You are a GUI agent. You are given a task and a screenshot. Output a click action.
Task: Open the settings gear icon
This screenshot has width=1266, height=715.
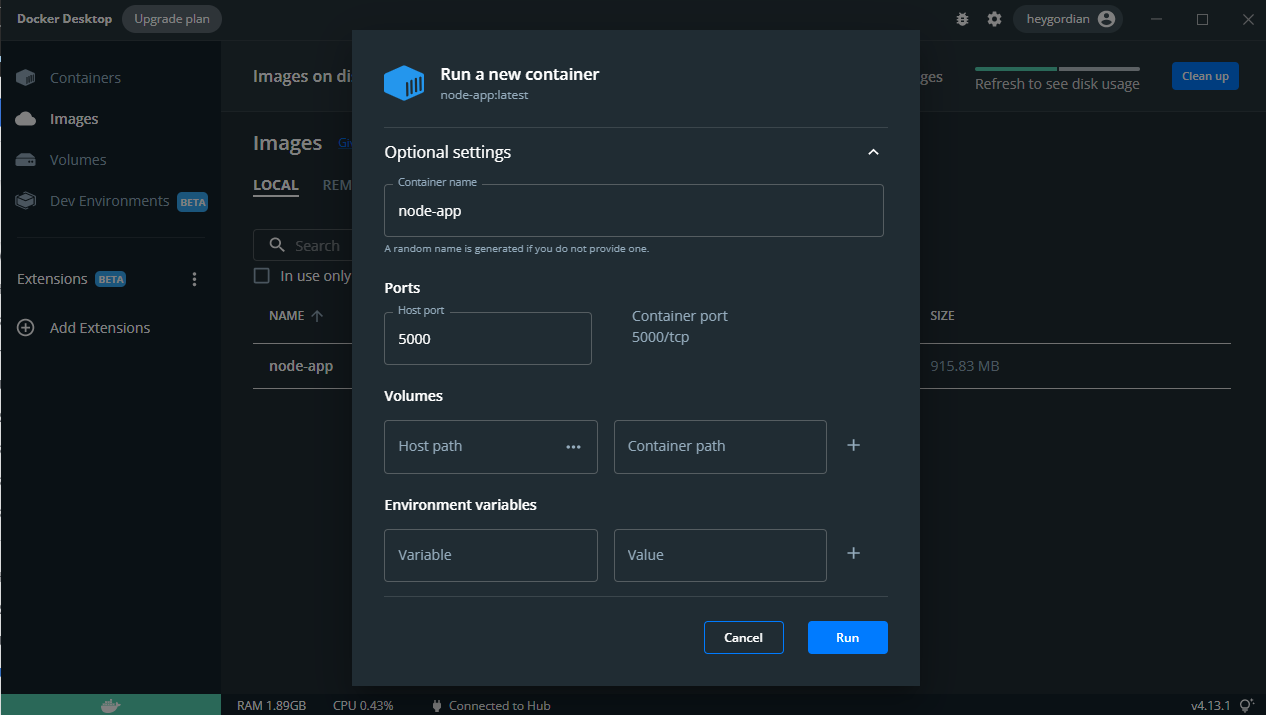click(x=994, y=19)
